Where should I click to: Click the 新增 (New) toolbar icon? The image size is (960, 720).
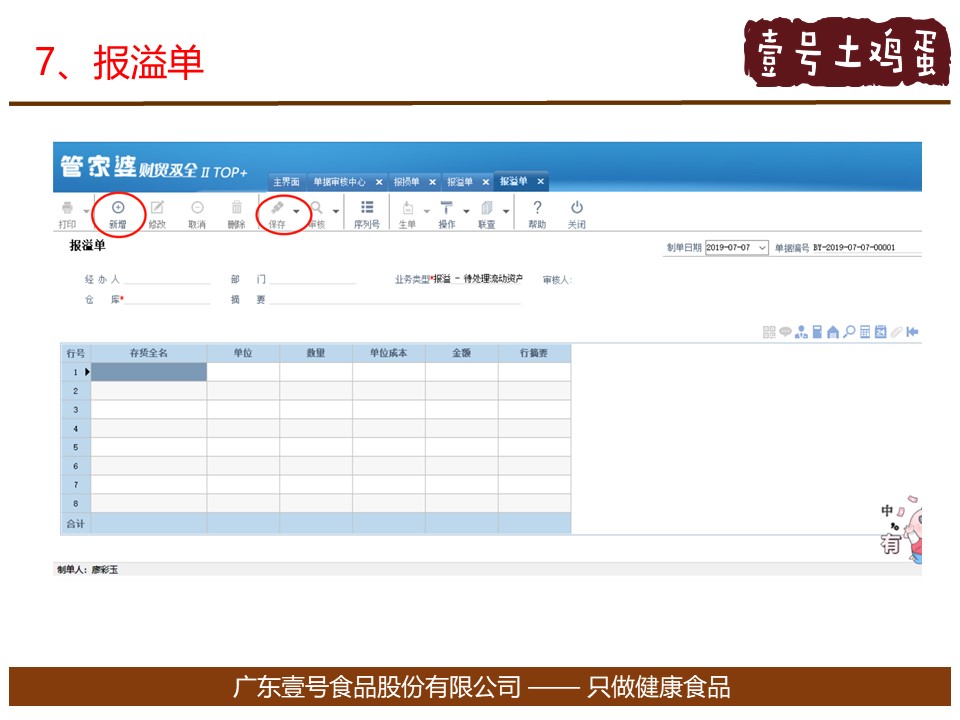[118, 208]
